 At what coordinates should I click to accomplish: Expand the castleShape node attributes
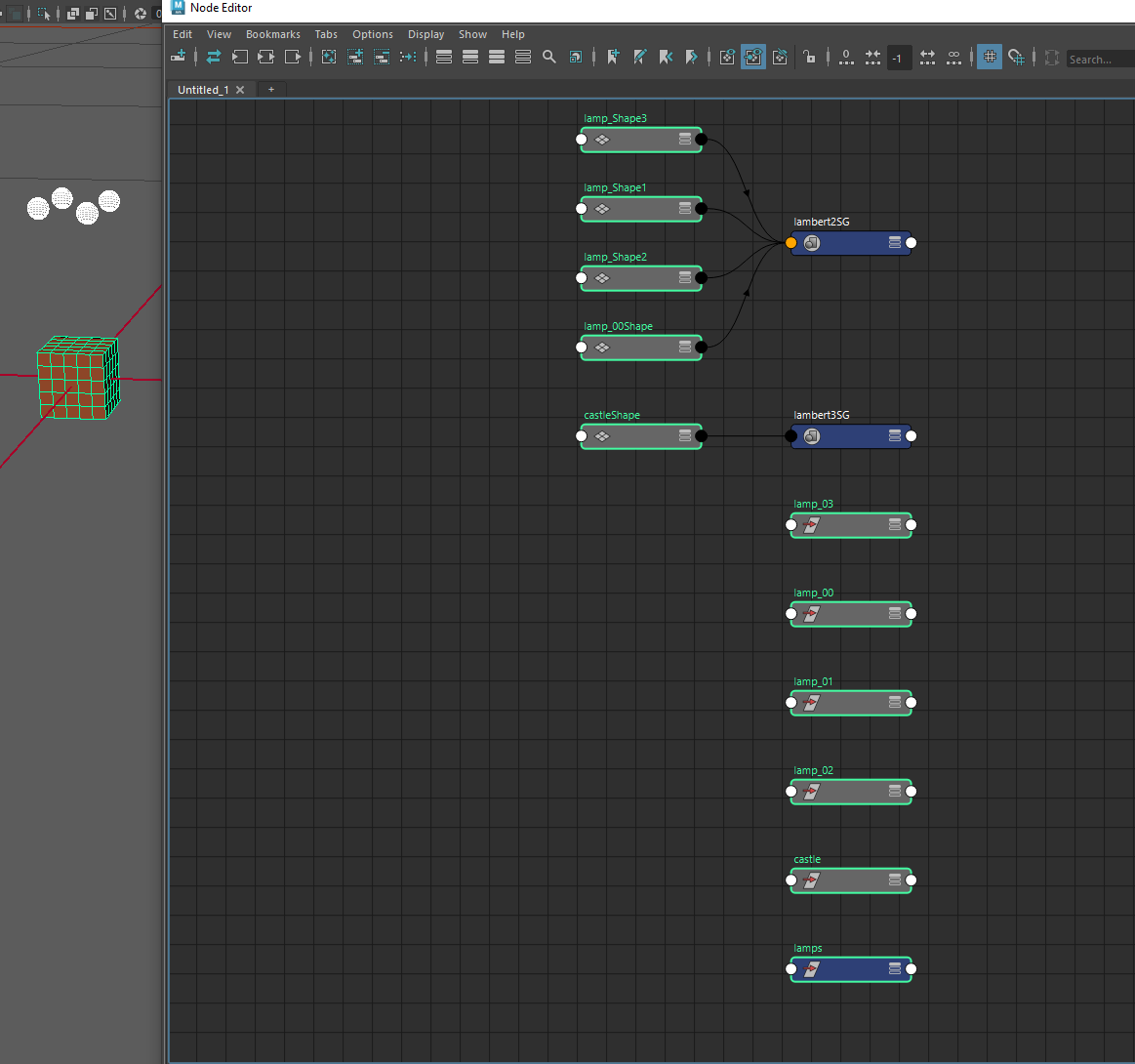click(685, 436)
